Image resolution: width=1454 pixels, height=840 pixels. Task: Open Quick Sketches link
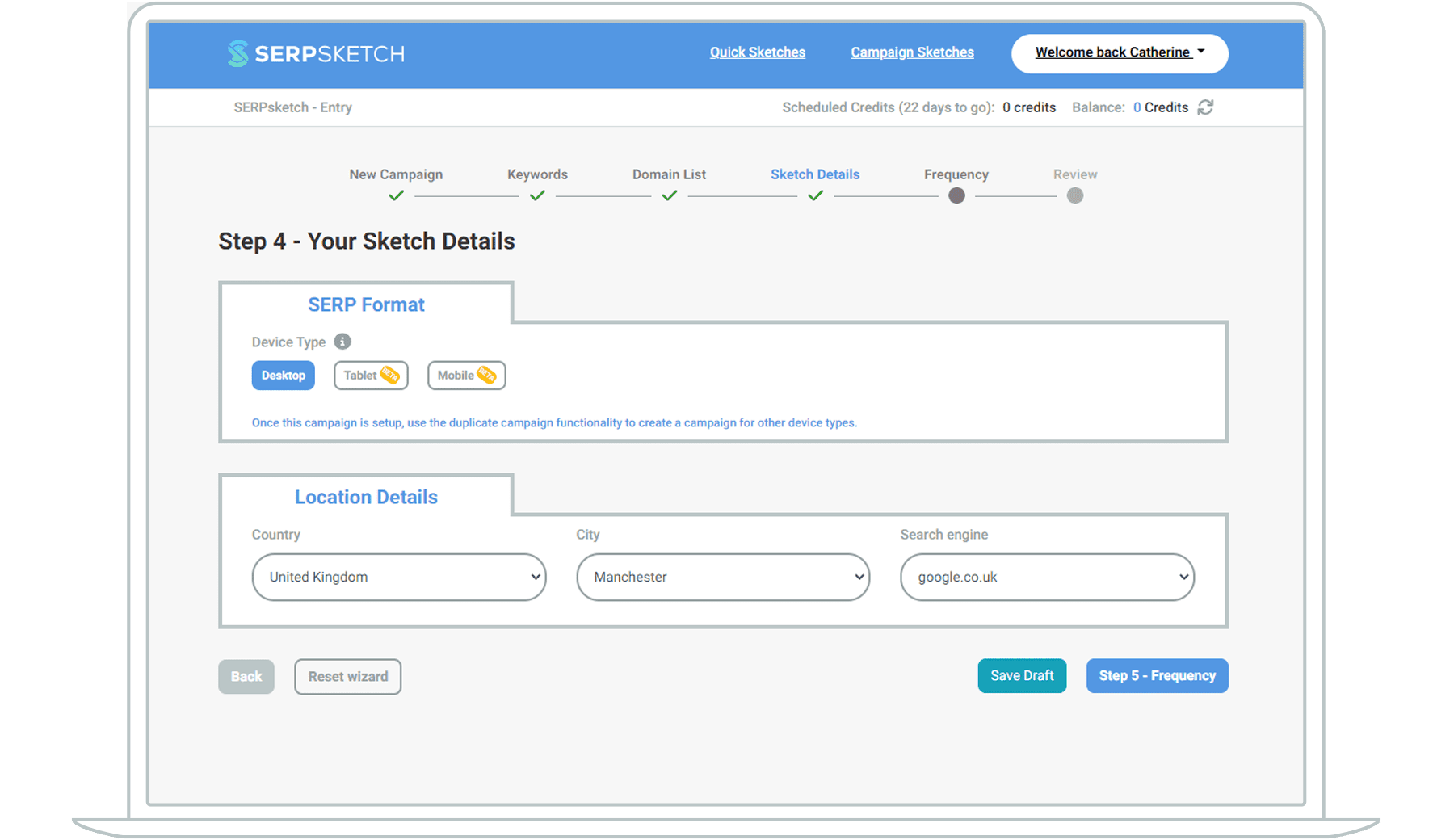coord(758,52)
